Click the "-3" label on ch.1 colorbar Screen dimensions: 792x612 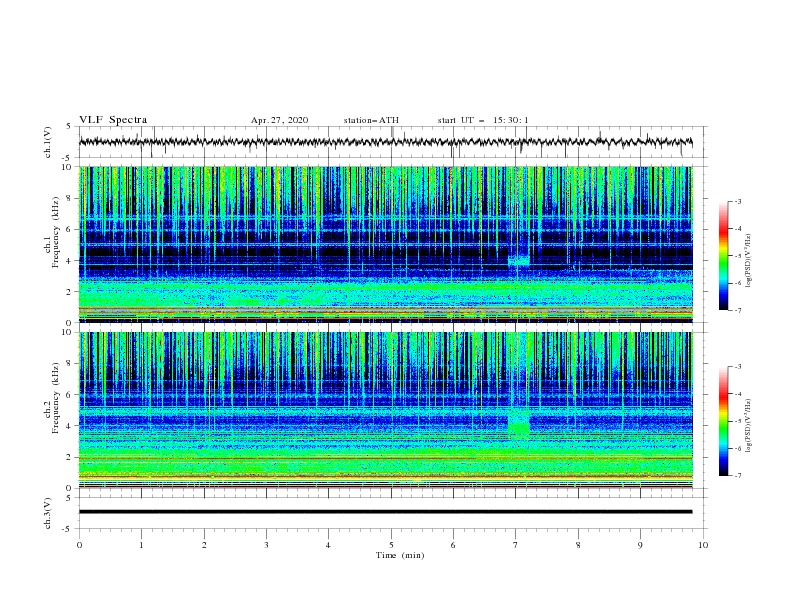(738, 201)
